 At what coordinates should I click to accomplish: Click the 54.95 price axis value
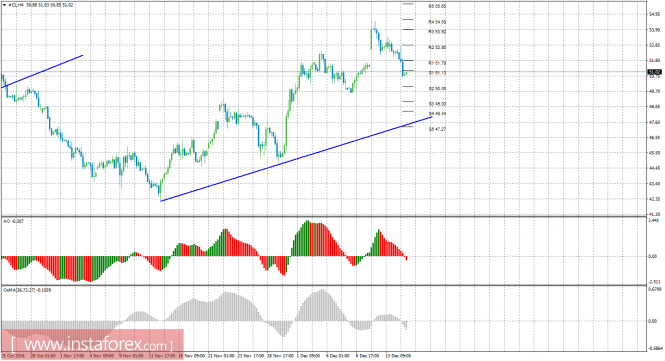654,14
